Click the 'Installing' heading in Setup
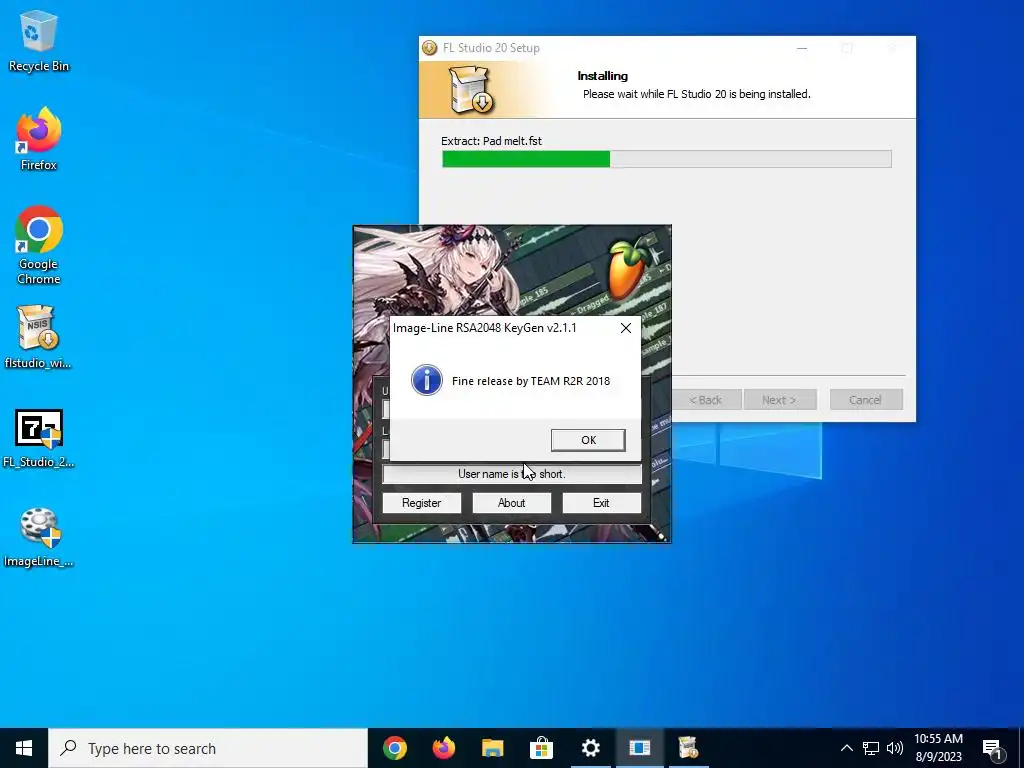This screenshot has height=768, width=1024. tap(603, 76)
